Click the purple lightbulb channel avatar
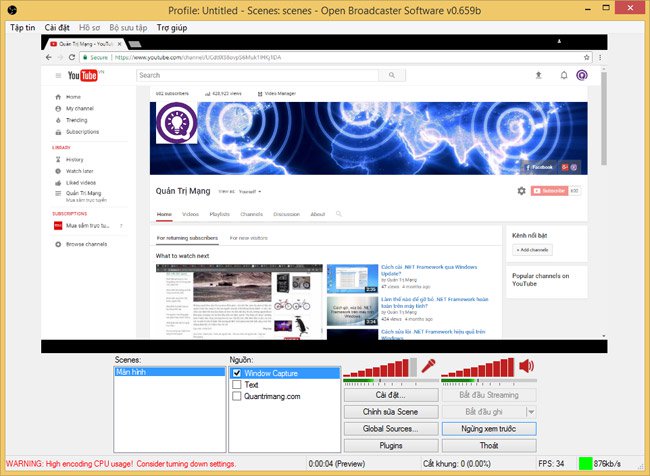Screen dimensions: 650x476 [x=177, y=123]
